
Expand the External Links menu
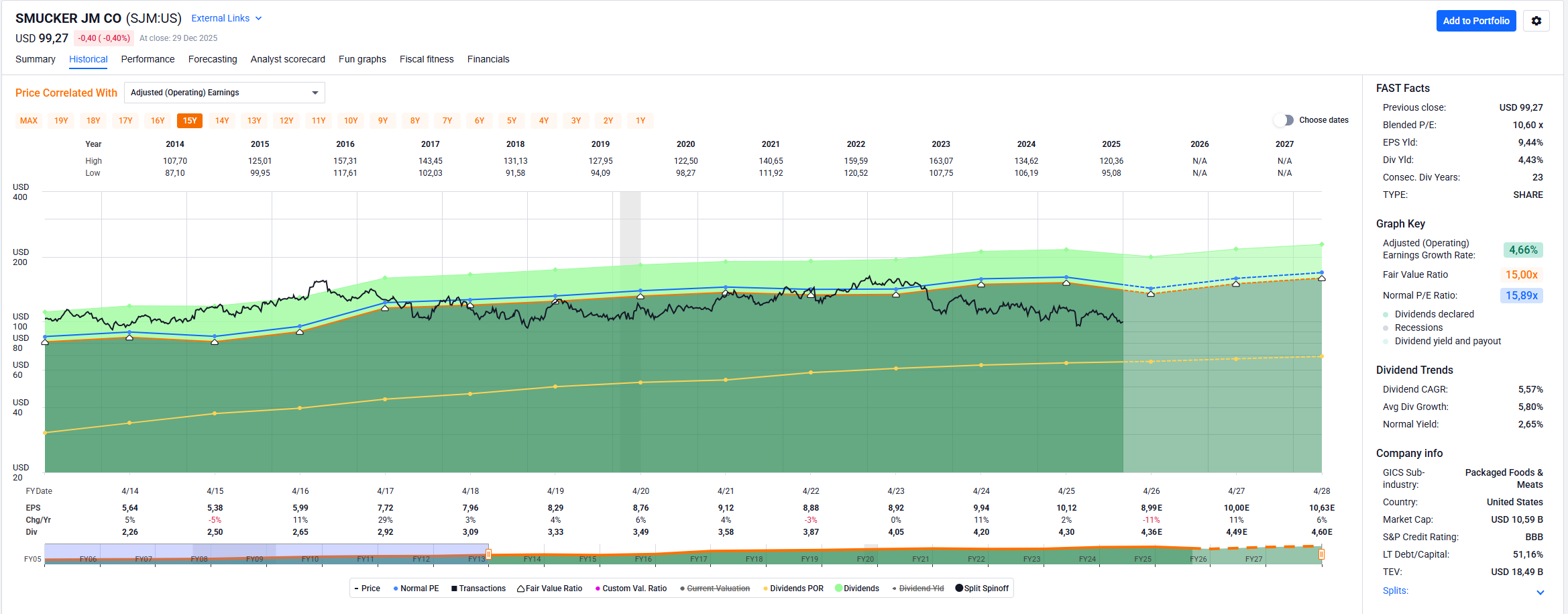pyautogui.click(x=226, y=18)
